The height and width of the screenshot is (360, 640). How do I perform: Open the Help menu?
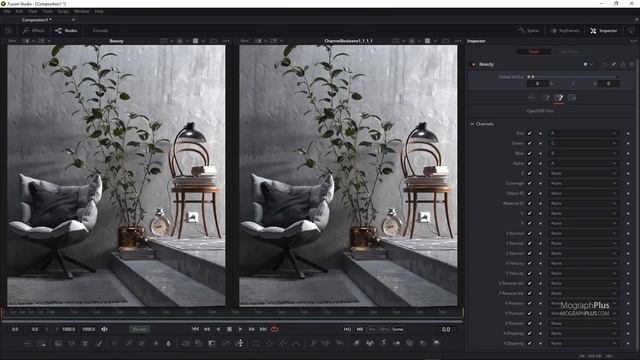pyautogui.click(x=99, y=11)
